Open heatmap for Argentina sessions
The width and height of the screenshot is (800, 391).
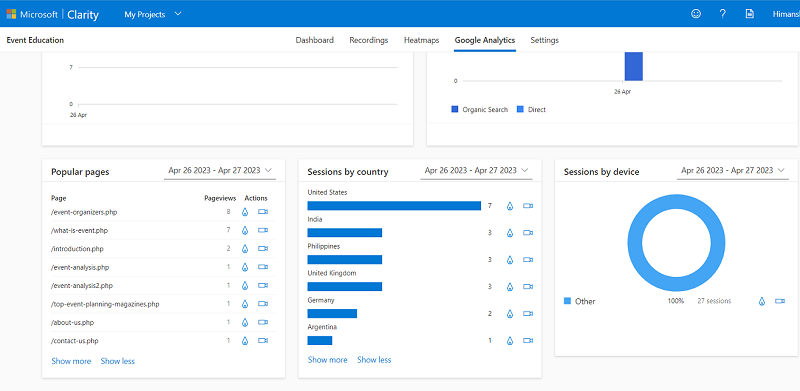click(510, 340)
